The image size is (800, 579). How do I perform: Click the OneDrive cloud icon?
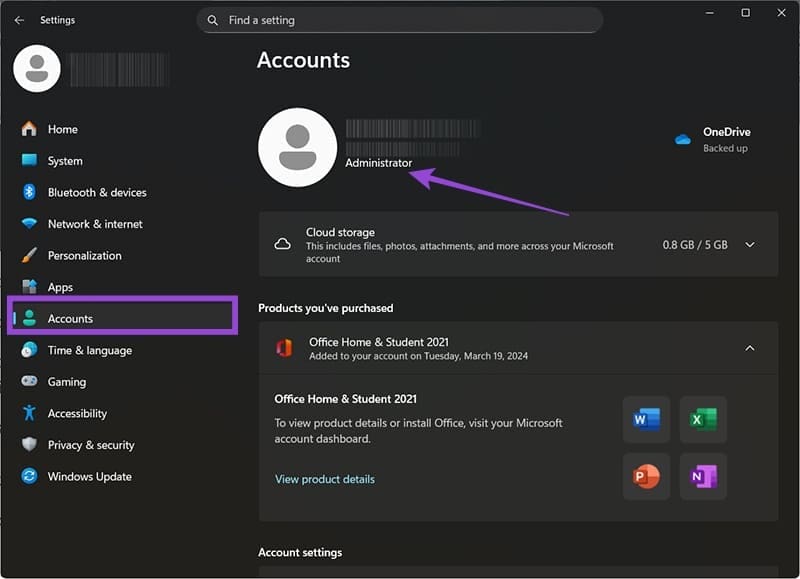[x=684, y=139]
